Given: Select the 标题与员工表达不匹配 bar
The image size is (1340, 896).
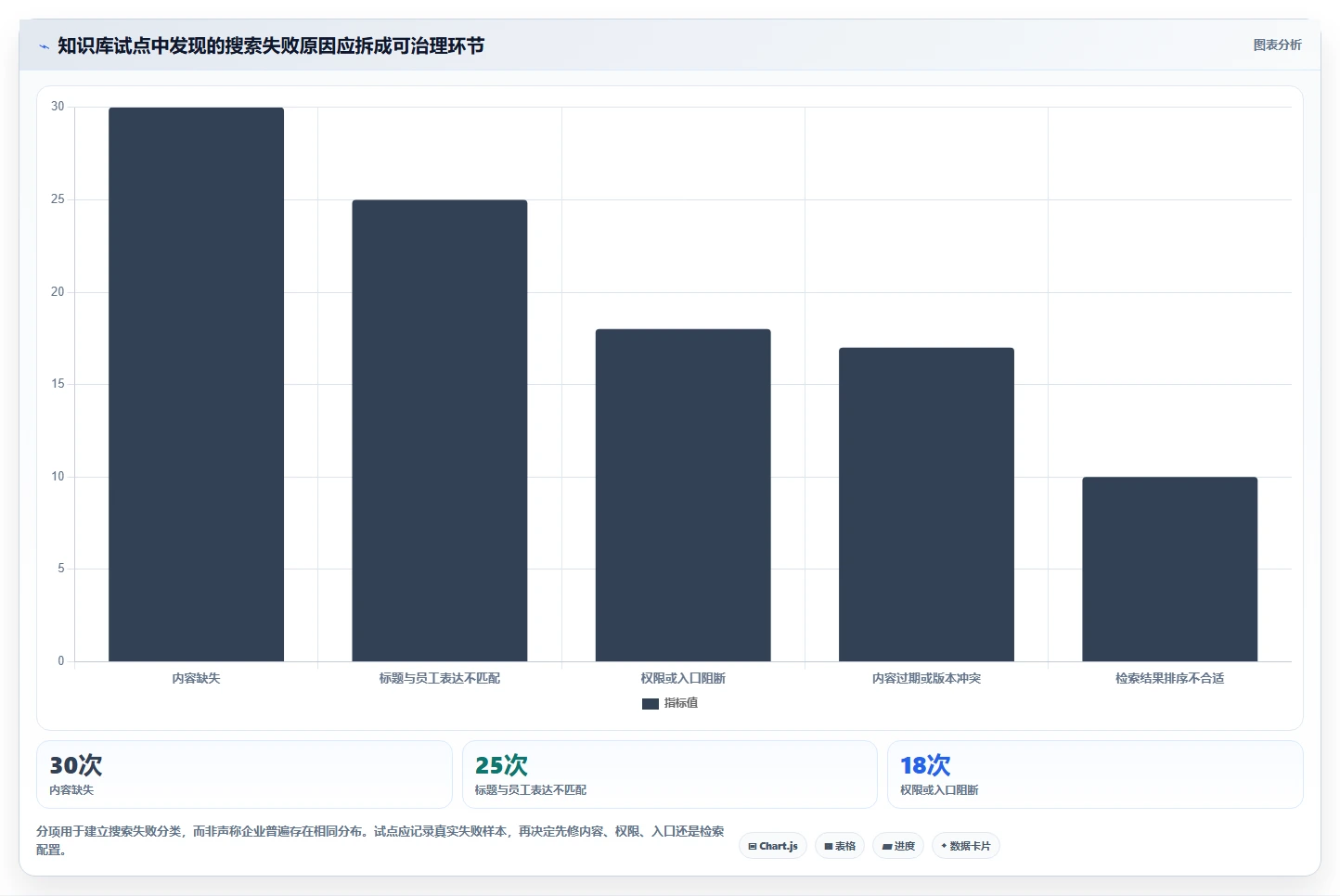Looking at the screenshot, I should [x=440, y=430].
